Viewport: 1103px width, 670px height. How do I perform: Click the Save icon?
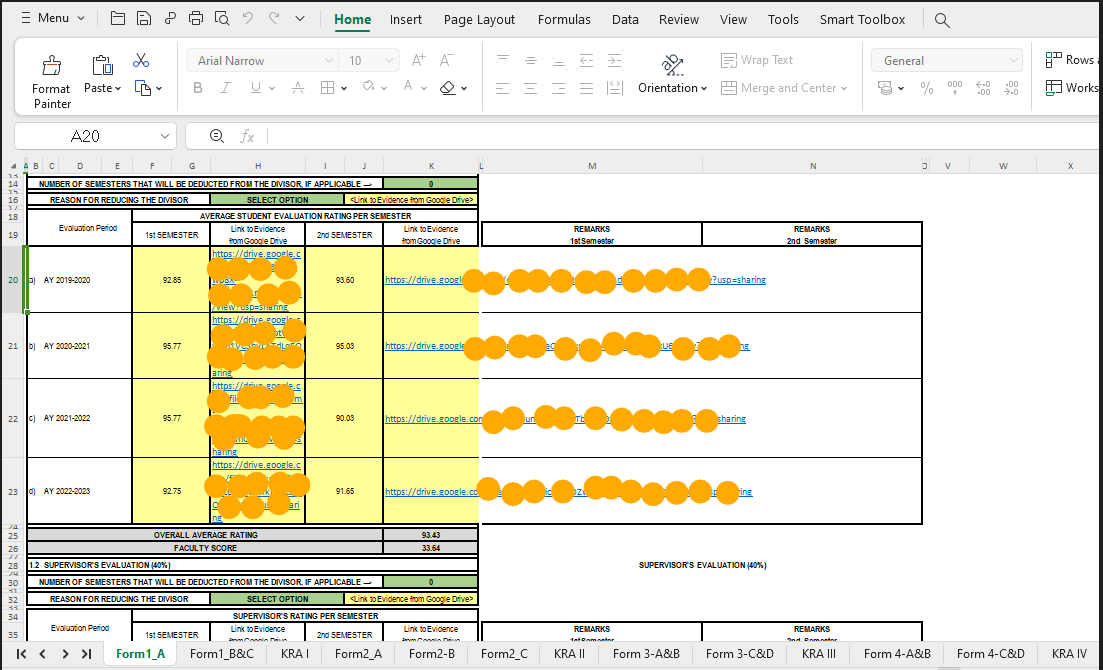[144, 19]
